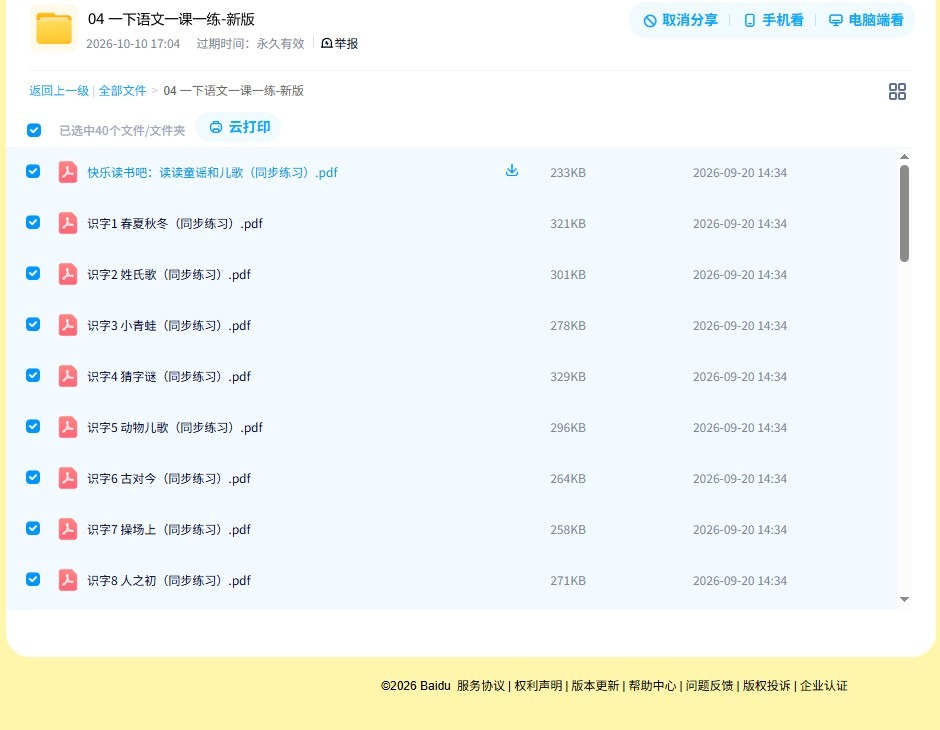This screenshot has width=940, height=730.
Task: Switch to grid view layout icon
Action: click(897, 92)
